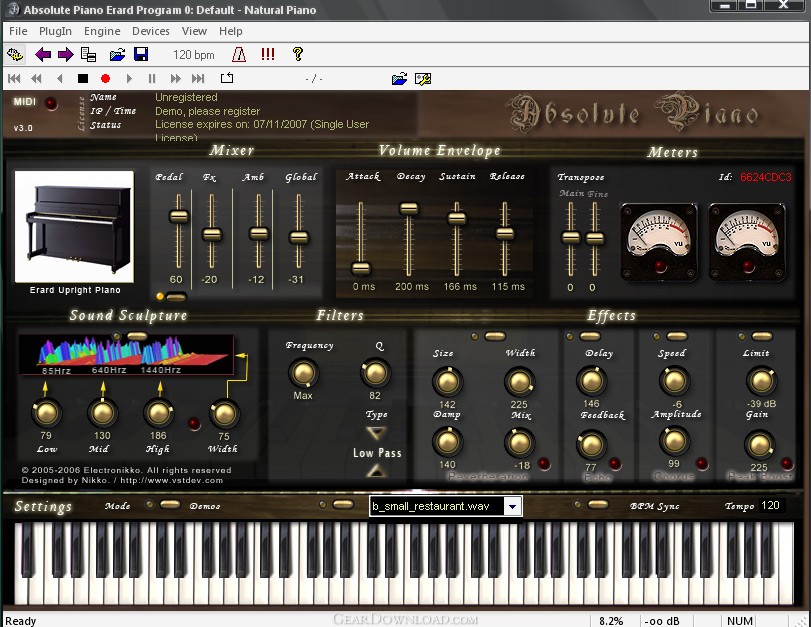811x627 pixels.
Task: Click the sound sculpture spectrum display
Action: (126, 355)
